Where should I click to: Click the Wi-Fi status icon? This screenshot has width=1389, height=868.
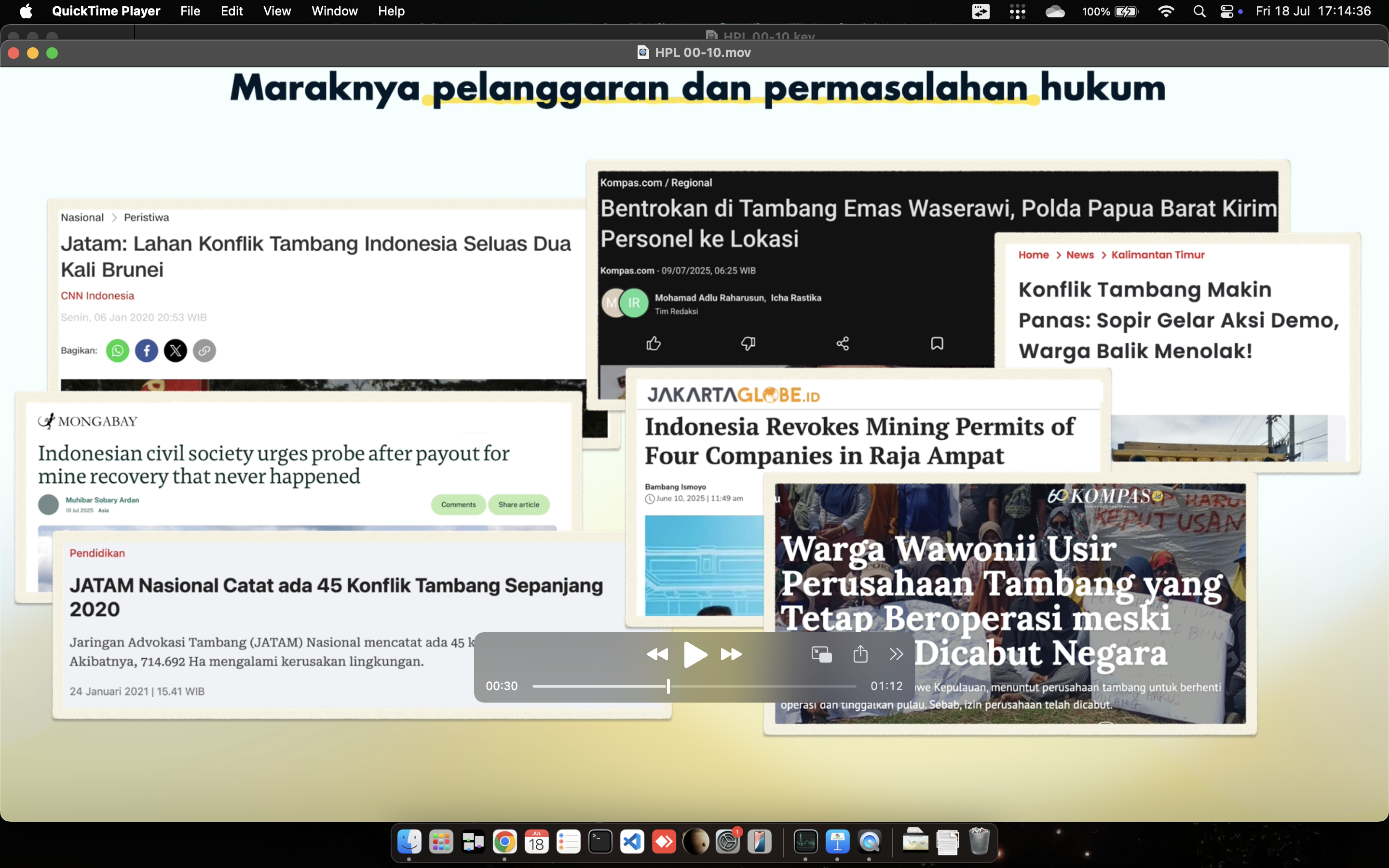1166,11
